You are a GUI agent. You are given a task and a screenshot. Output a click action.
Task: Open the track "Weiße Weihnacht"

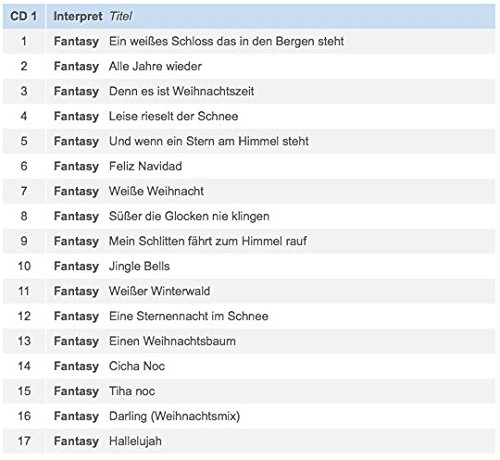[x=156, y=191]
